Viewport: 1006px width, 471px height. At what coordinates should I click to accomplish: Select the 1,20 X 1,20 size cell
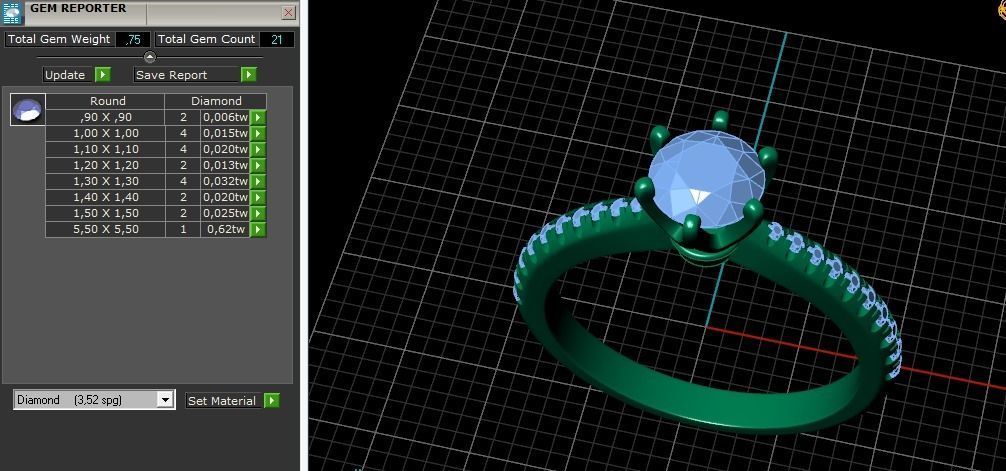click(x=105, y=166)
